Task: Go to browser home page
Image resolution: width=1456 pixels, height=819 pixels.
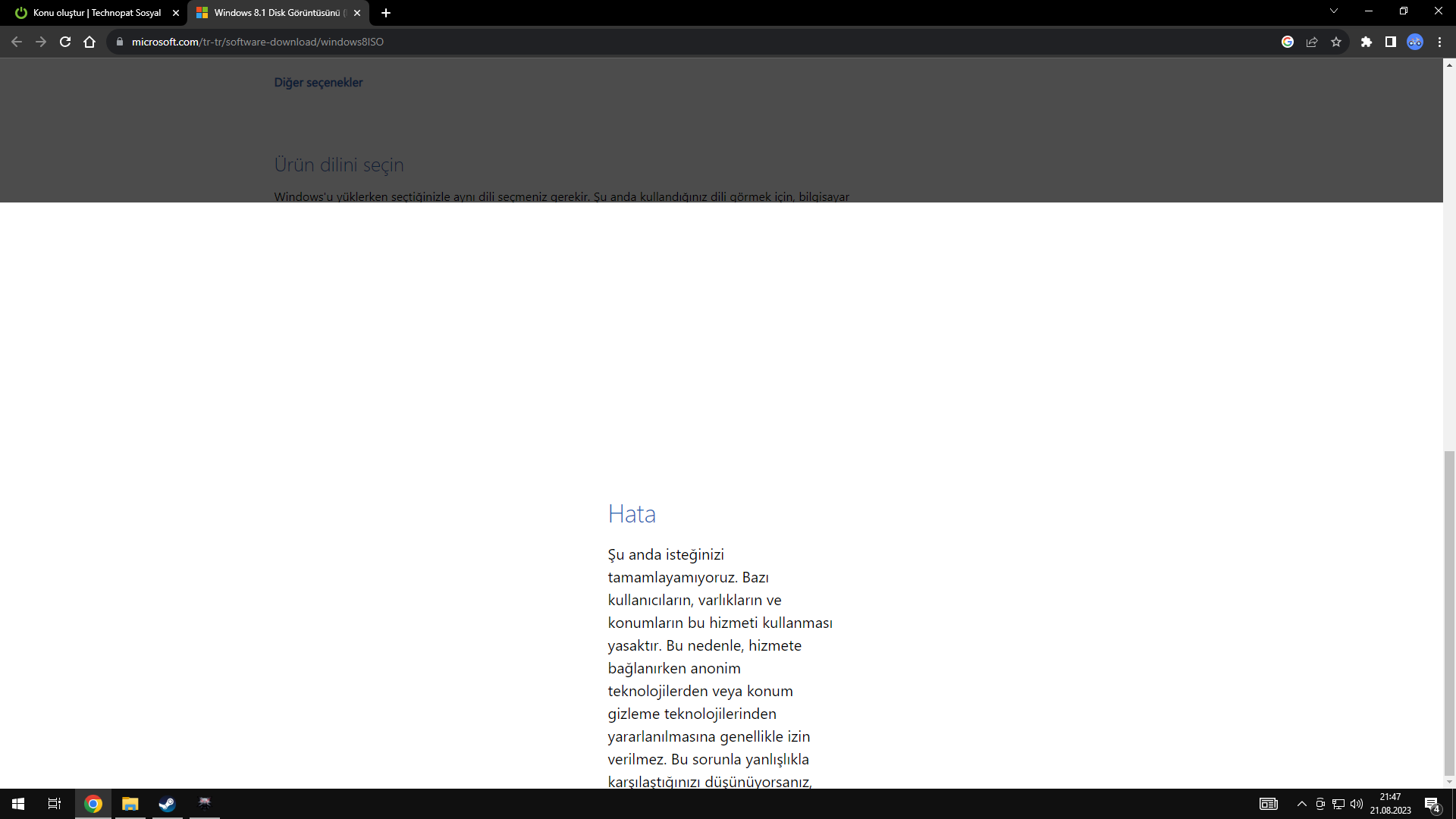Action: [x=89, y=42]
